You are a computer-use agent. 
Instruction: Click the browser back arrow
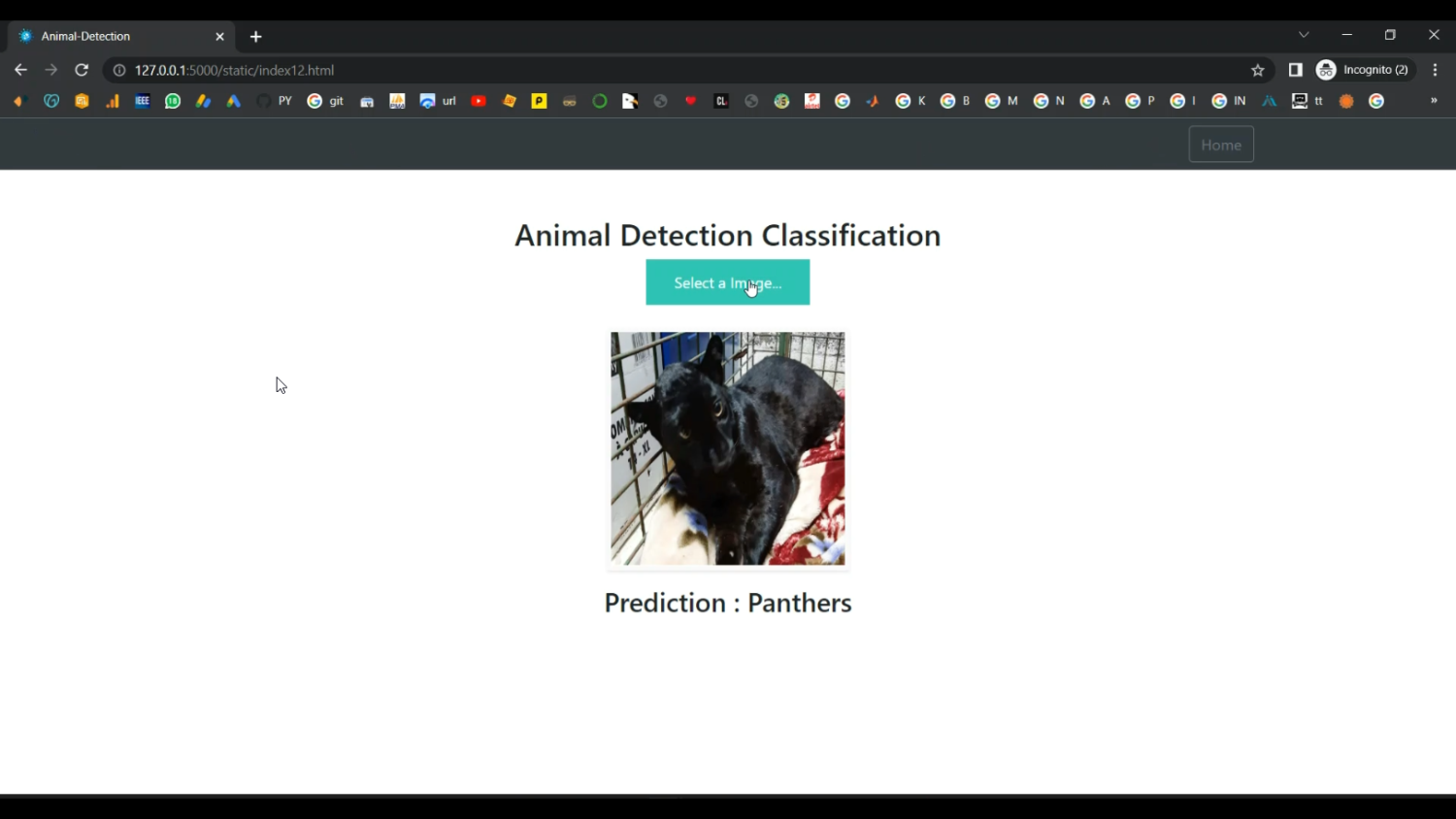[x=20, y=70]
